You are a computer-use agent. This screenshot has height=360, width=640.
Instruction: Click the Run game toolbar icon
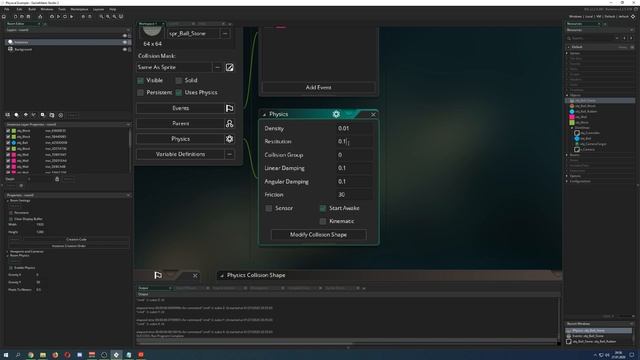58,17
